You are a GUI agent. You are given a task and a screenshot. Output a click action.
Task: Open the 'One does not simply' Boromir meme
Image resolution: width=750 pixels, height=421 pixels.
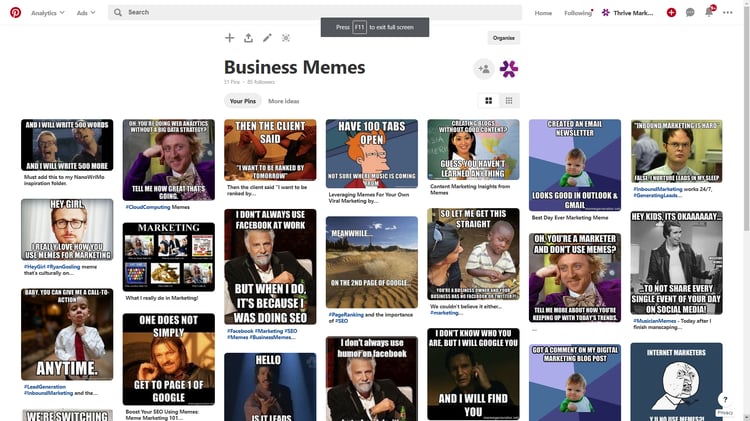[x=168, y=359]
